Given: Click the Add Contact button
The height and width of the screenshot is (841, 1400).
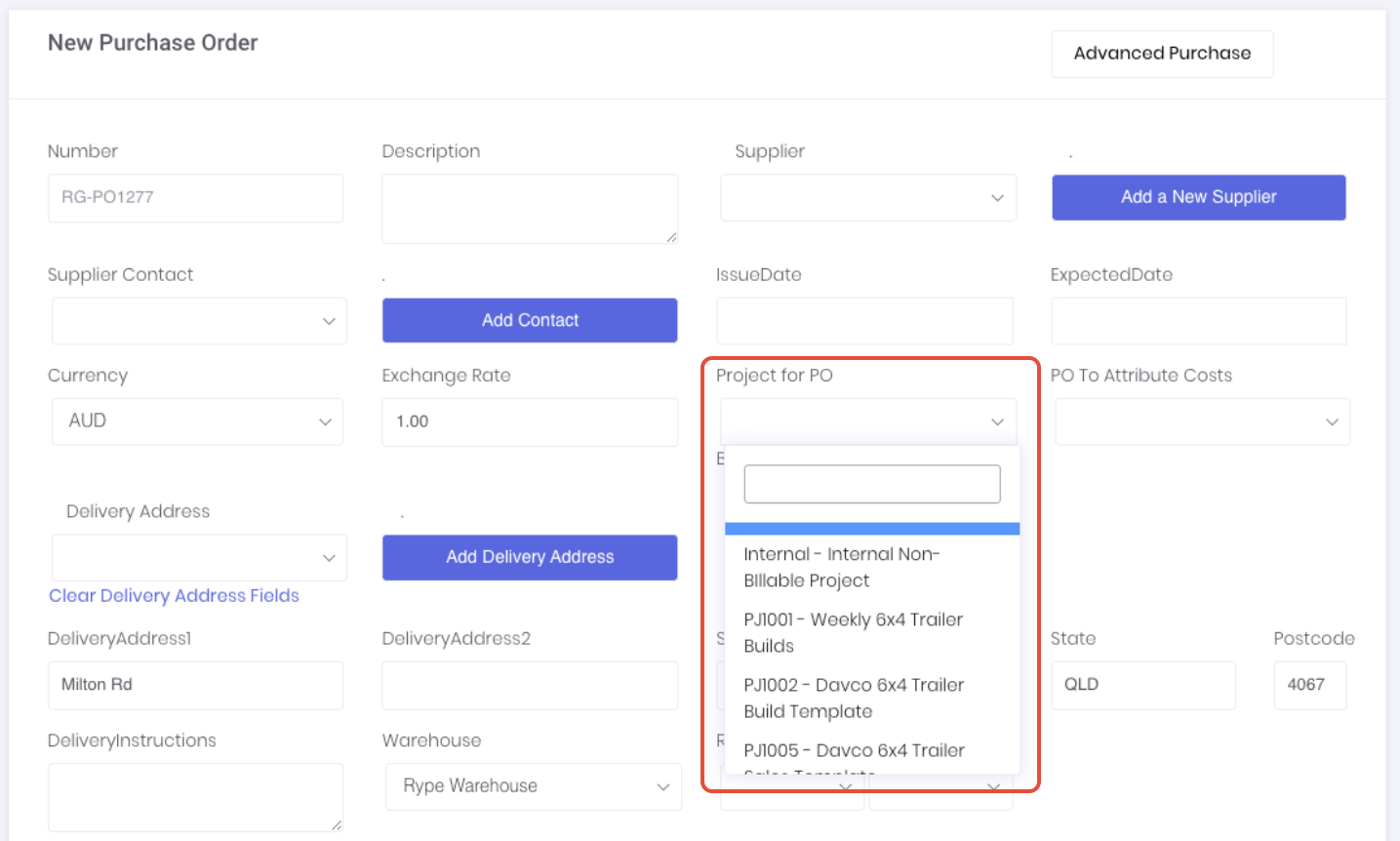Looking at the screenshot, I should [530, 320].
